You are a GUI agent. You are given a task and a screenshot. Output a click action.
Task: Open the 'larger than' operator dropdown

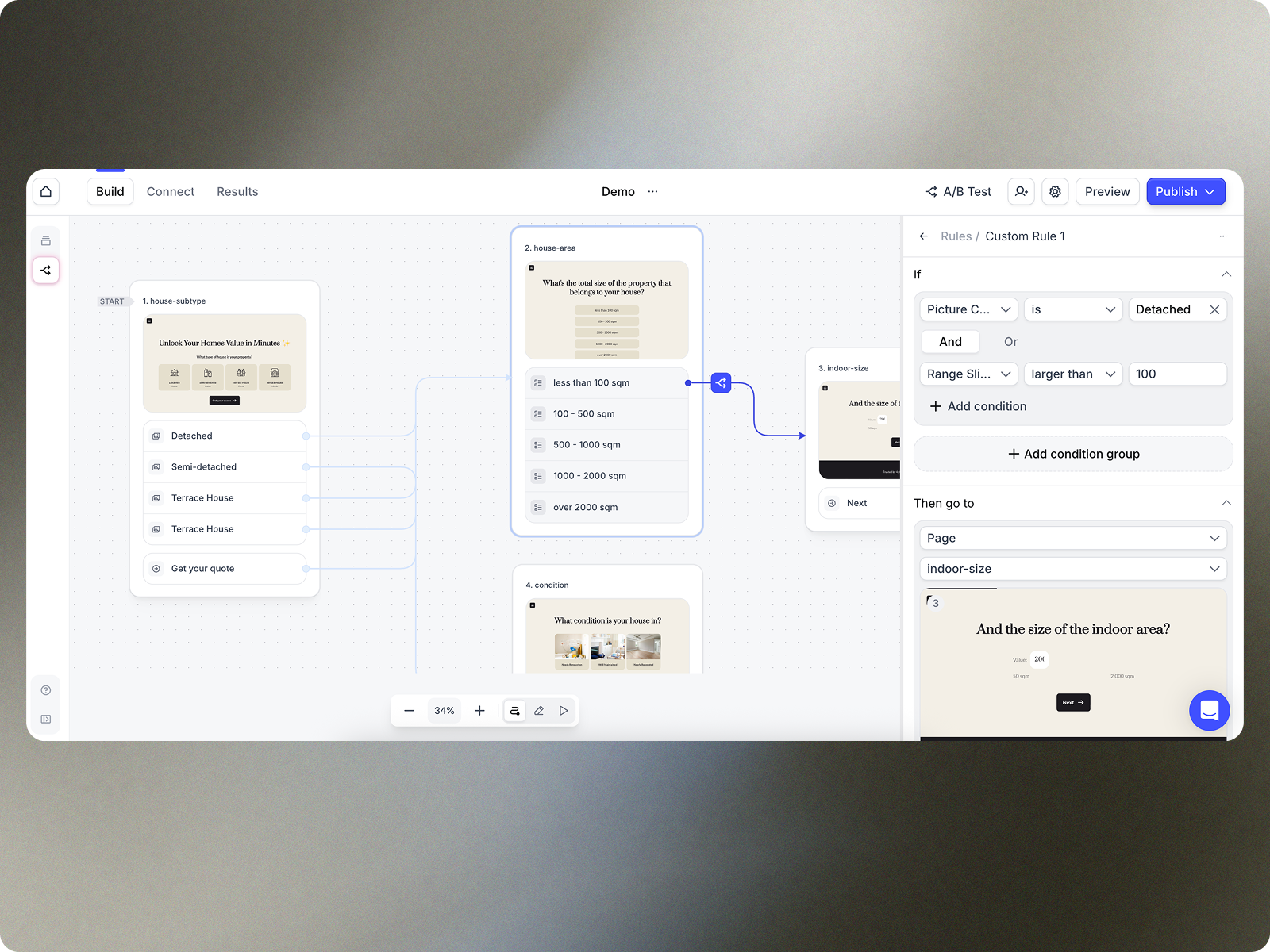click(x=1073, y=374)
